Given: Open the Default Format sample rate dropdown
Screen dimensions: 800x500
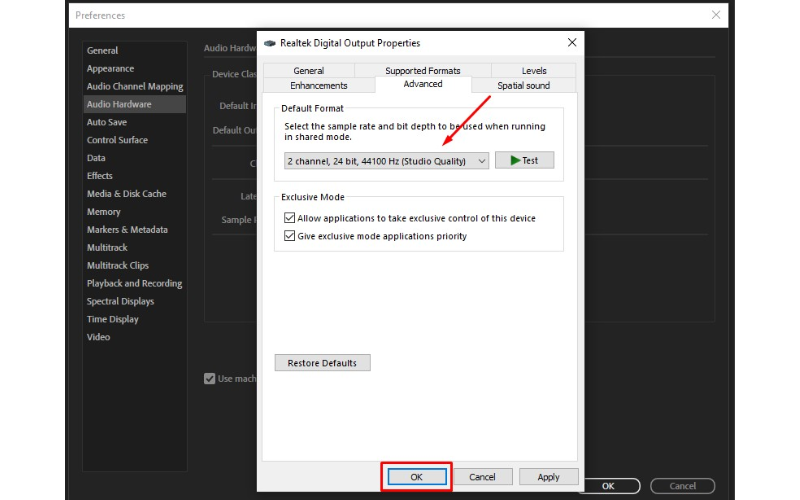Looking at the screenshot, I should point(386,160).
